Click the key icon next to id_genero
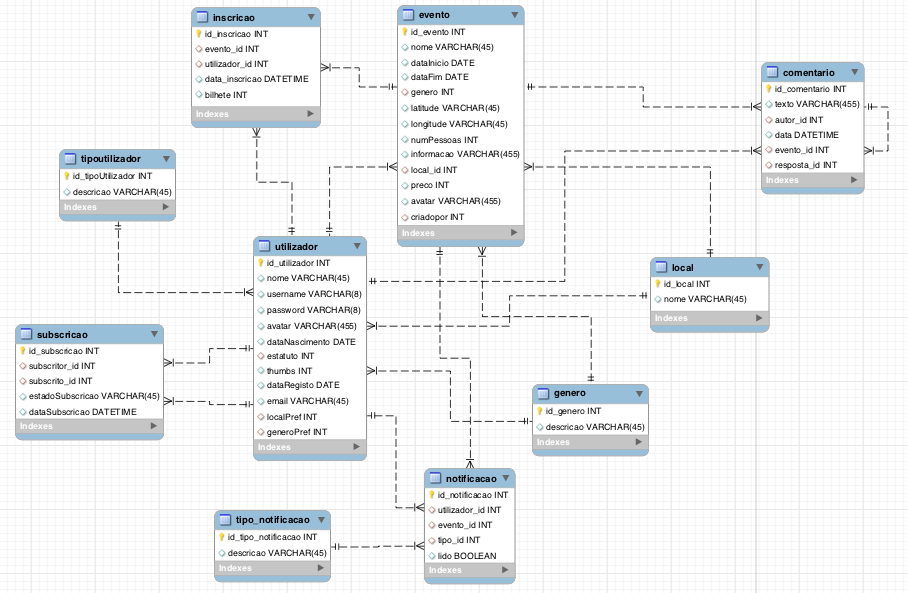 540,411
